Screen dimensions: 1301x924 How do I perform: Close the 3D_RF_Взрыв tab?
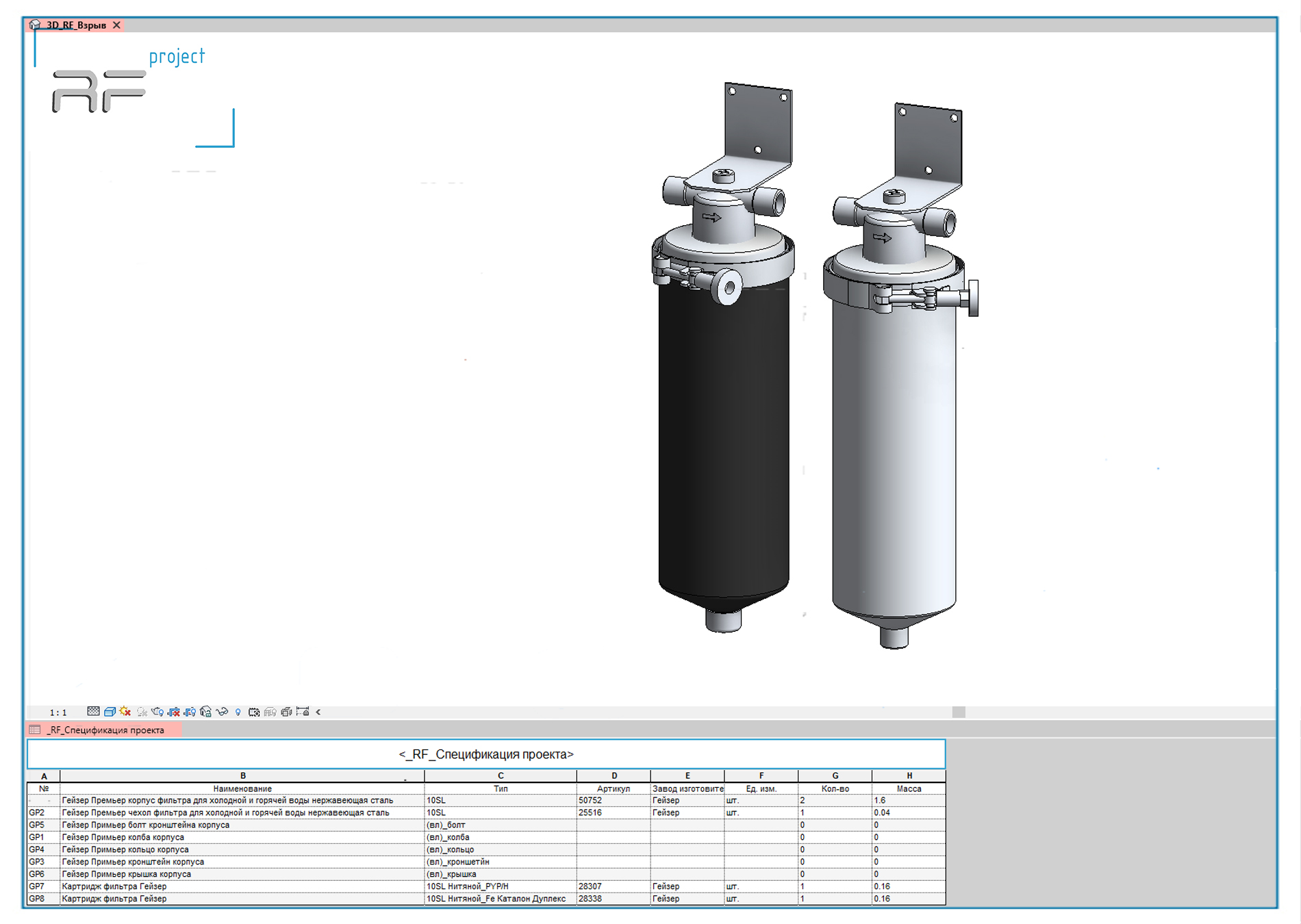pyautogui.click(x=117, y=25)
